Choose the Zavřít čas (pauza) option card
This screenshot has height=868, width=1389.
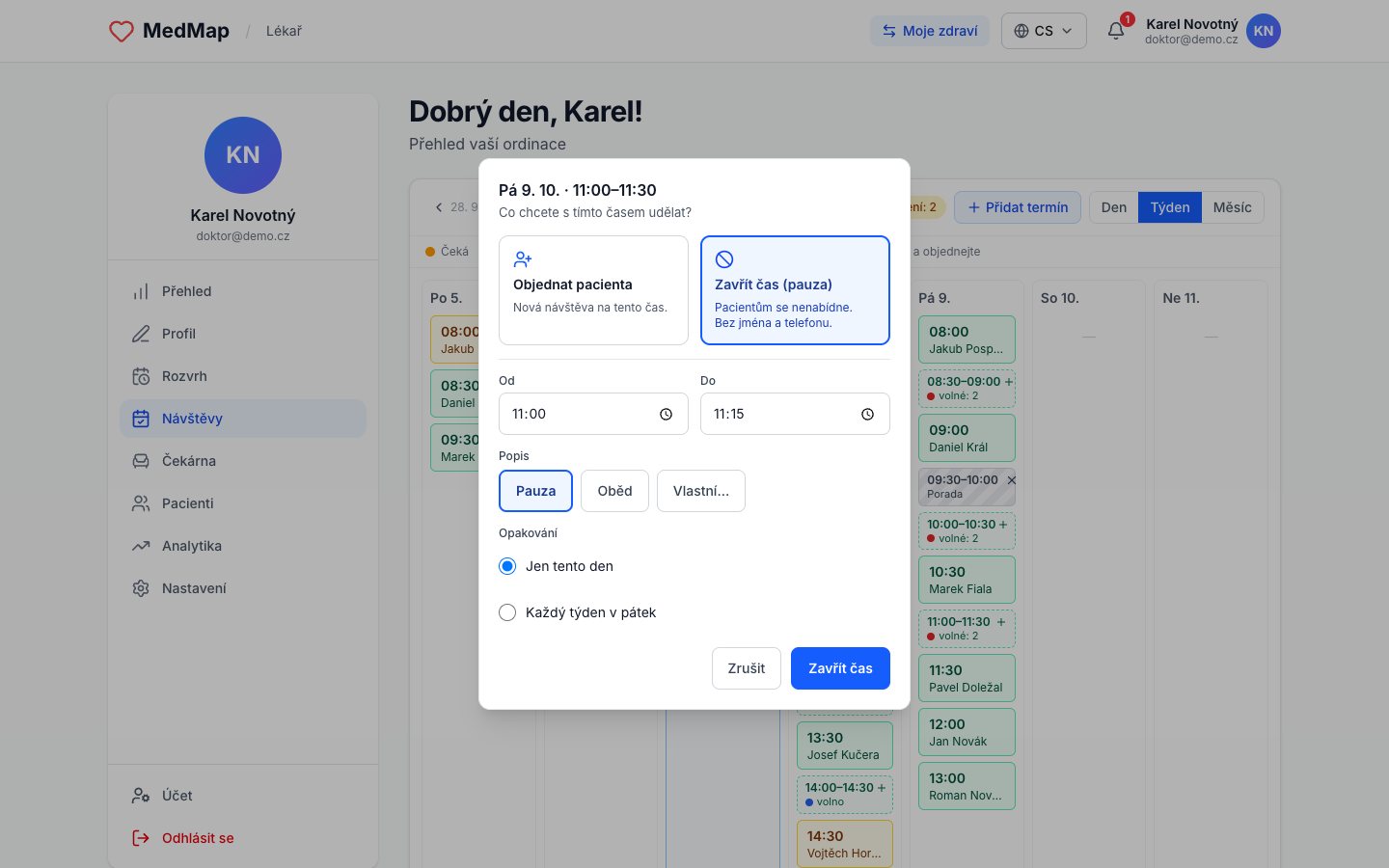click(x=795, y=290)
